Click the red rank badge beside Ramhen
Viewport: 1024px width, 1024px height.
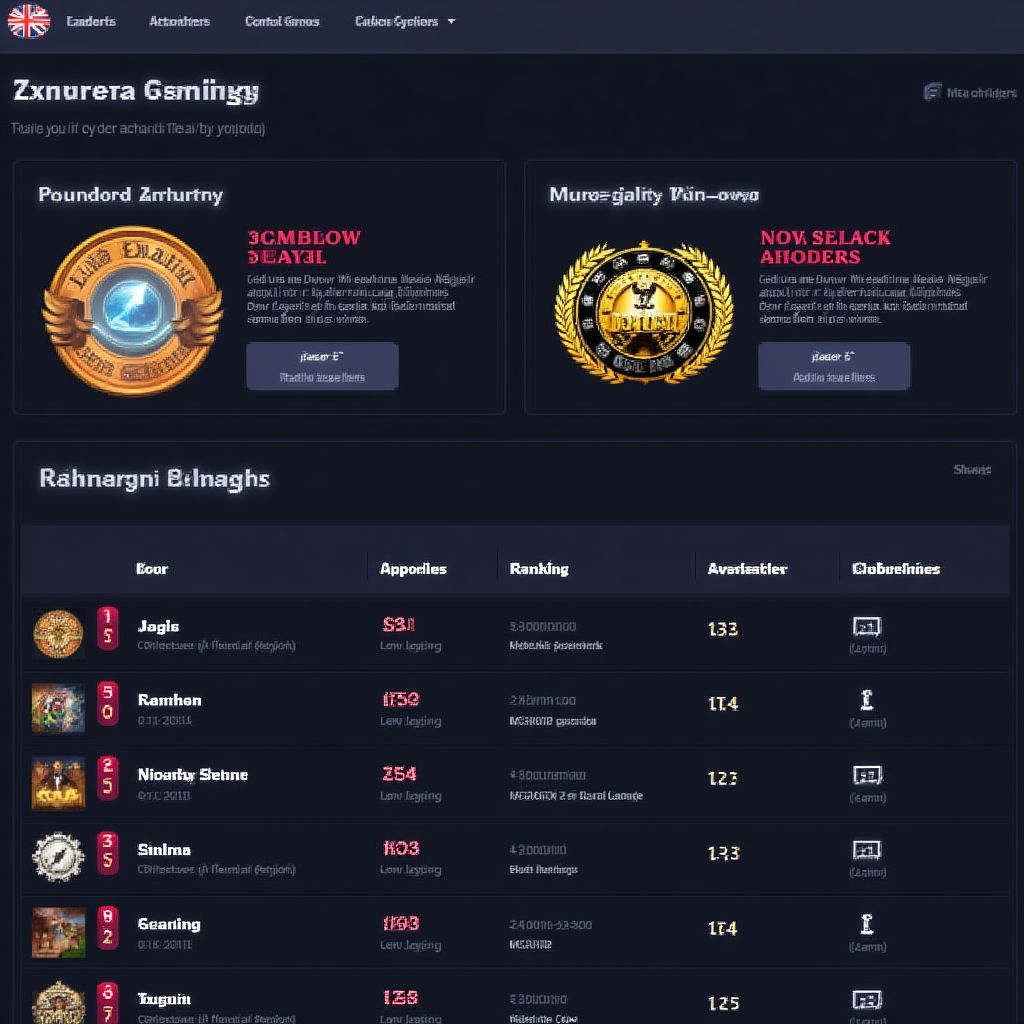tap(108, 702)
